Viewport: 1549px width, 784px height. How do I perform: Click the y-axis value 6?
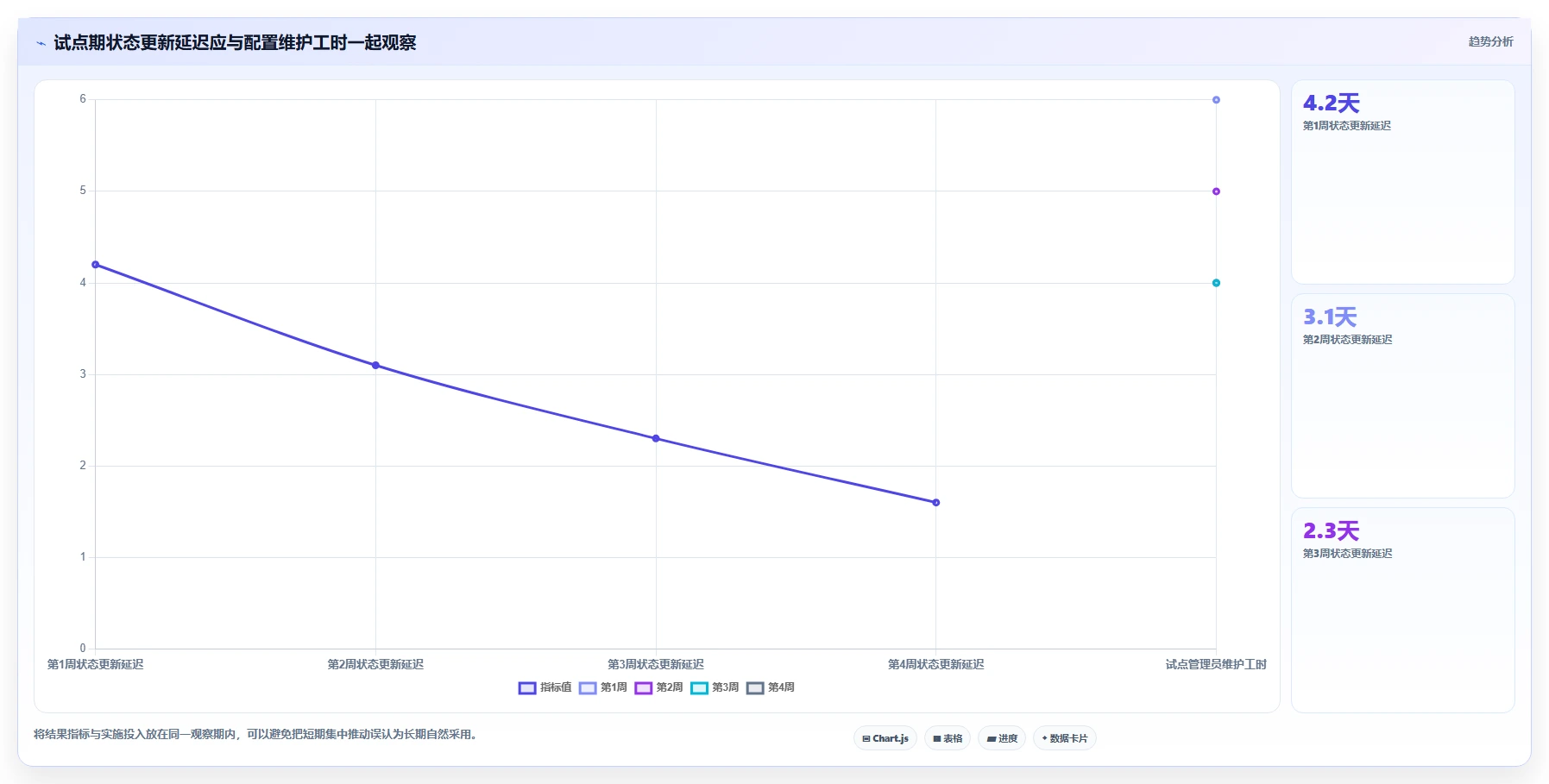[x=83, y=99]
